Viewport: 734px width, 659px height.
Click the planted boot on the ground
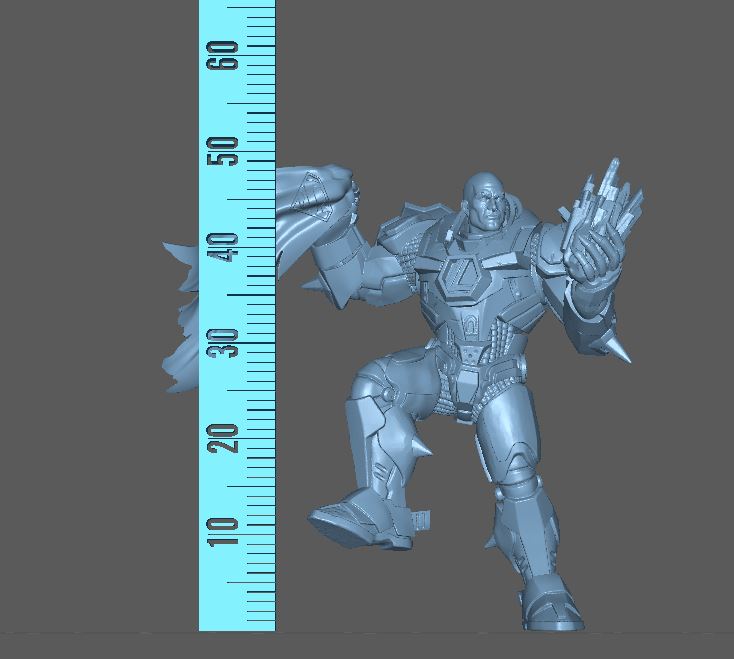pyautogui.click(x=551, y=606)
